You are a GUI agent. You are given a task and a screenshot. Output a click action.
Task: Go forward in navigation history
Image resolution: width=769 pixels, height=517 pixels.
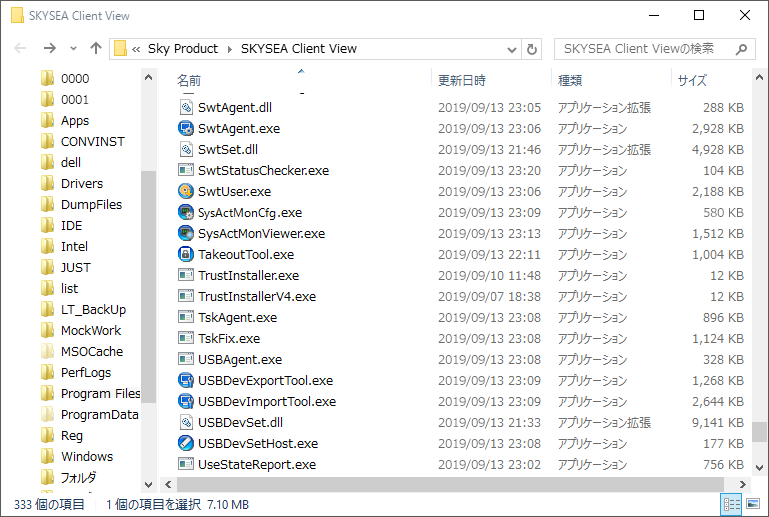[x=49, y=48]
